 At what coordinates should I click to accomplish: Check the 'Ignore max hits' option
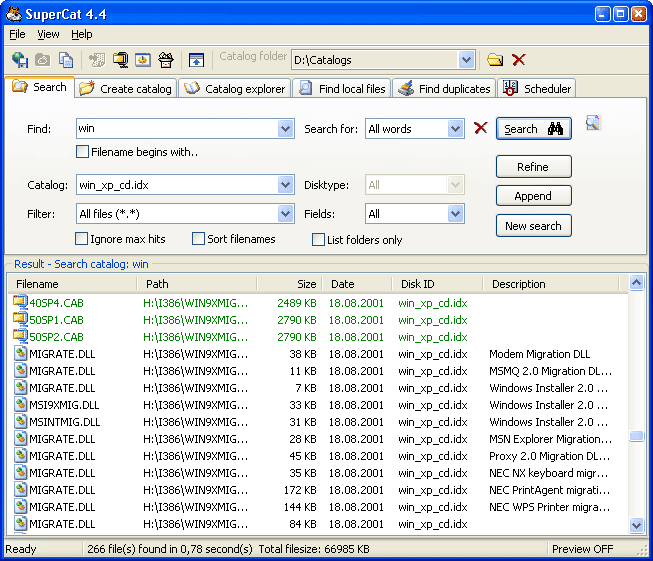83,239
